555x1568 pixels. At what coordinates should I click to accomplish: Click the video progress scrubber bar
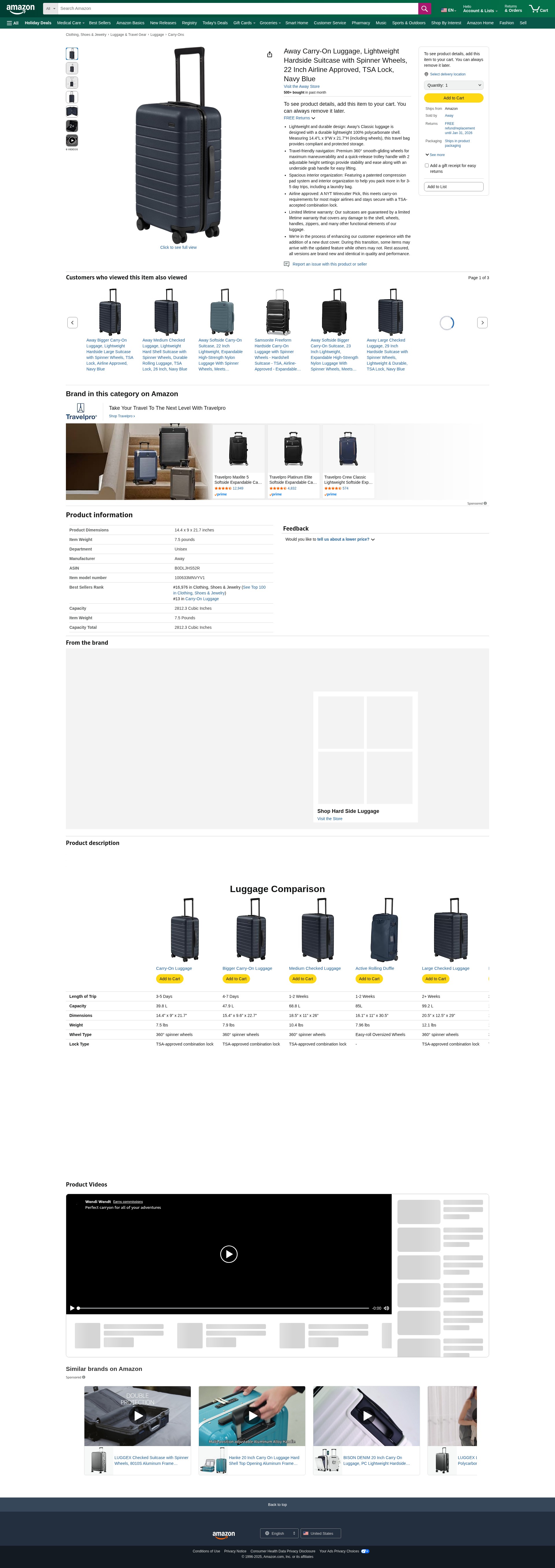point(223,1308)
